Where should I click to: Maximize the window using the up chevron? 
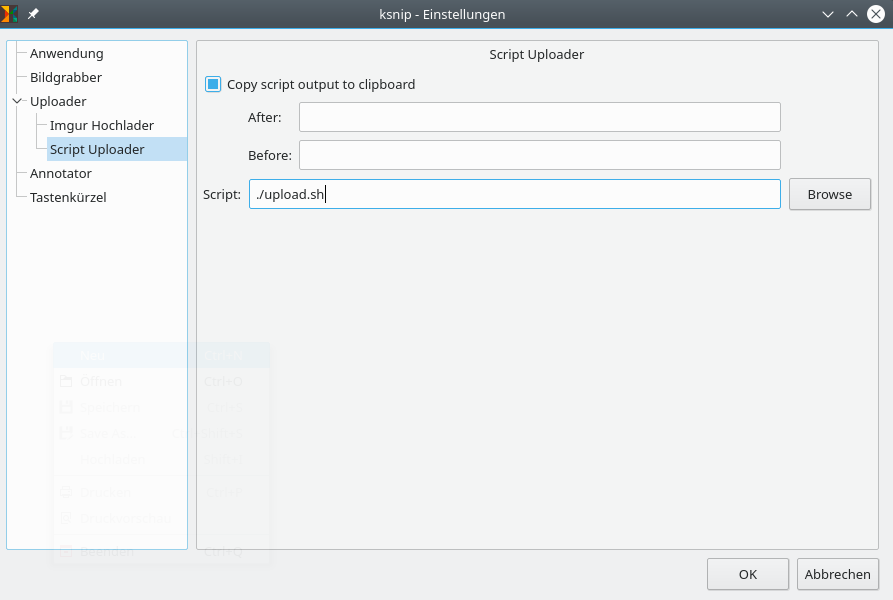point(850,14)
